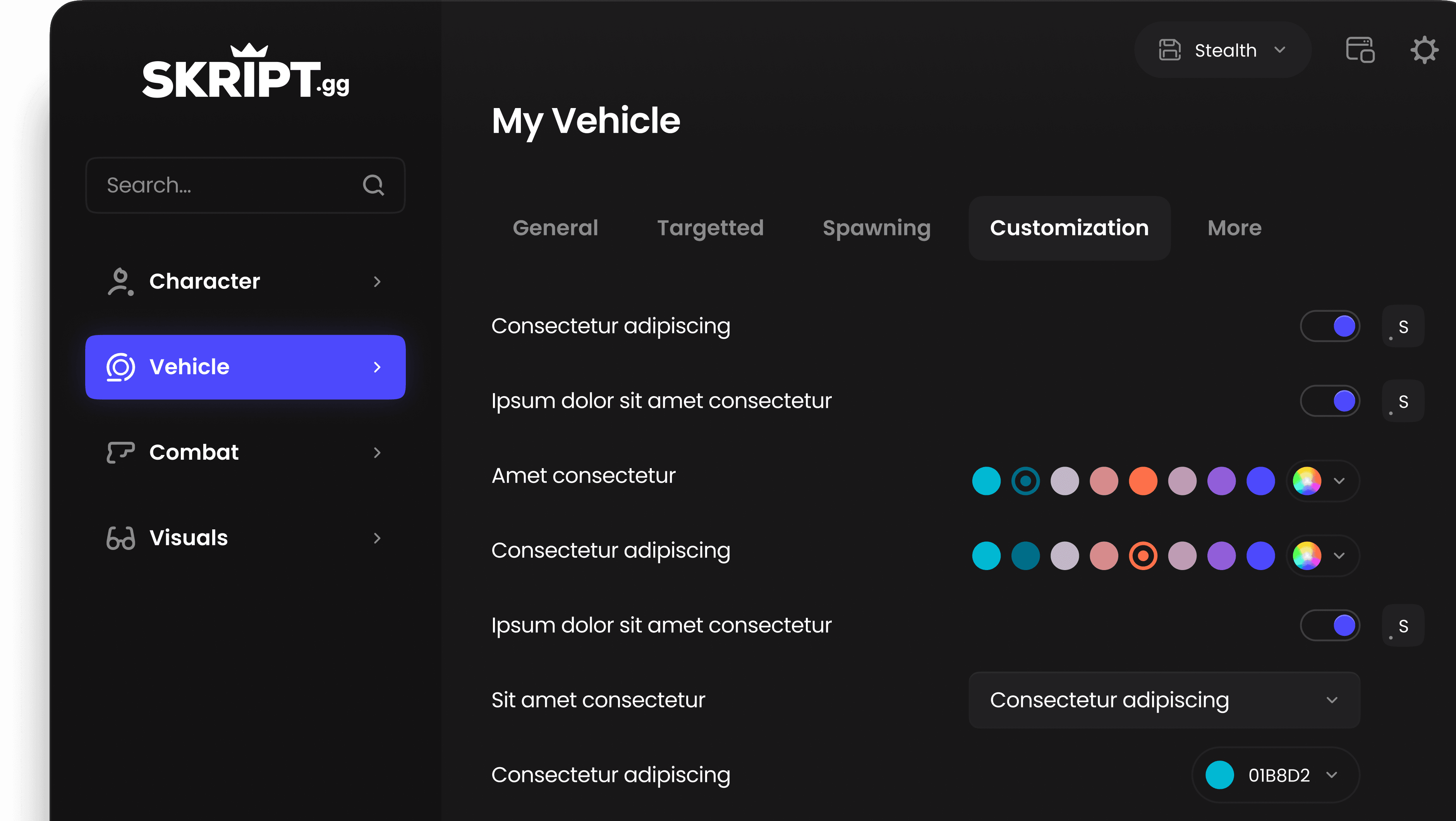
Task: Click the Character person icon in sidebar
Action: 120,282
